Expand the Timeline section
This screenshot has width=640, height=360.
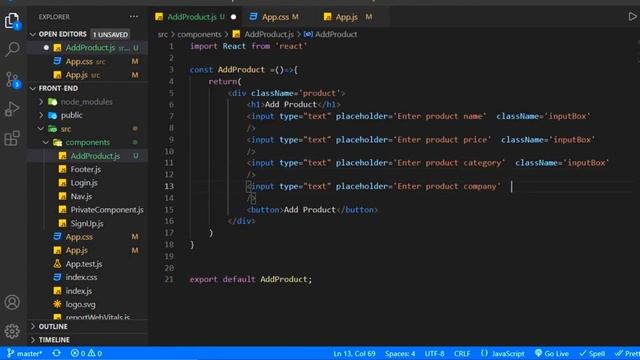[x=54, y=340]
